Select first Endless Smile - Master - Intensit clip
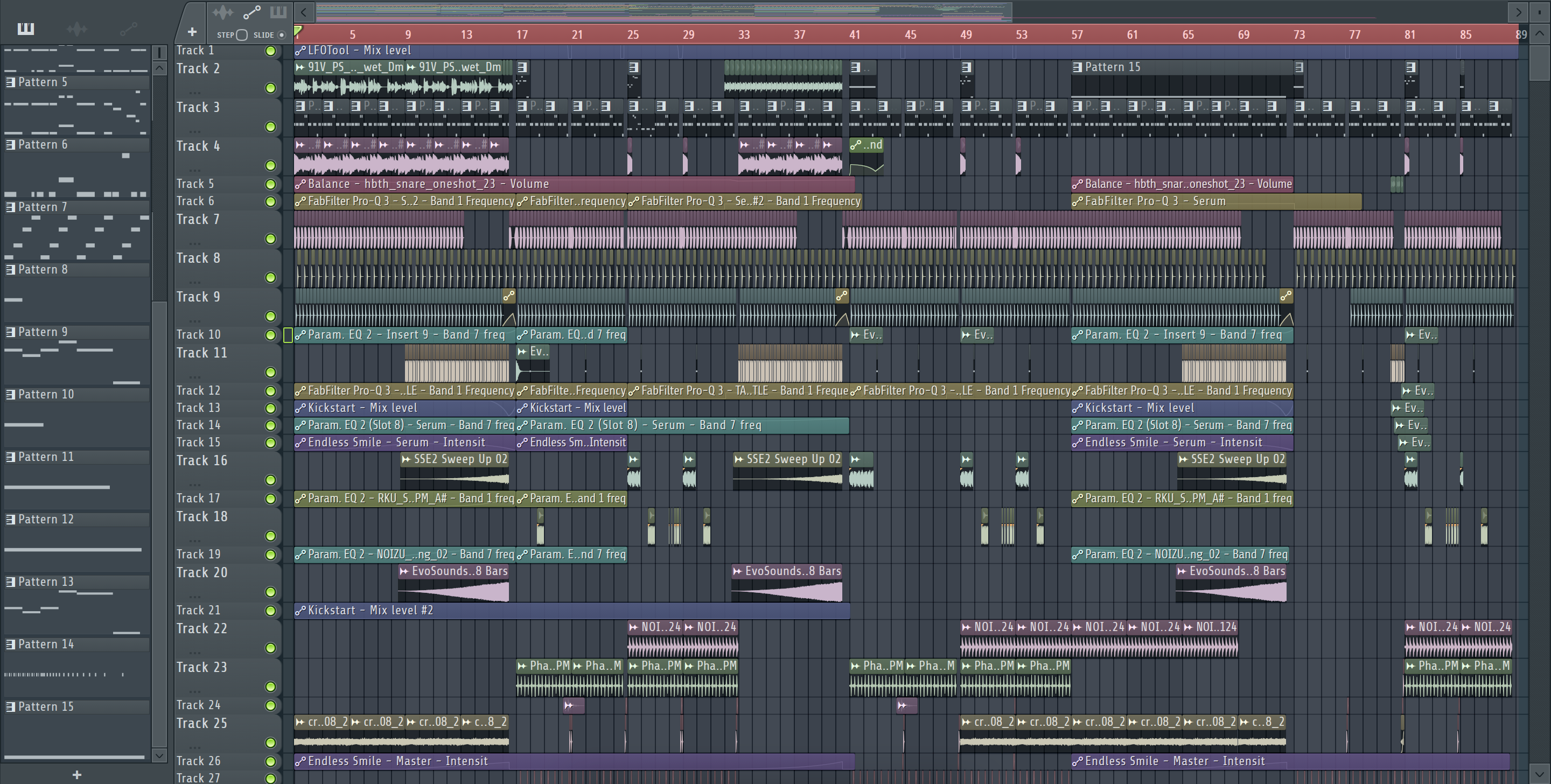Screen dimensions: 1551x784 point(574,762)
